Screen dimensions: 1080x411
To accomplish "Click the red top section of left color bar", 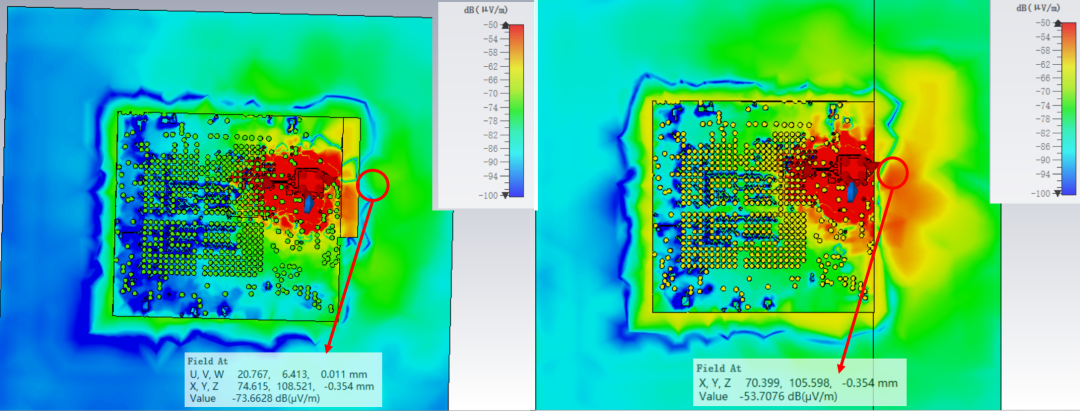I will click(516, 35).
